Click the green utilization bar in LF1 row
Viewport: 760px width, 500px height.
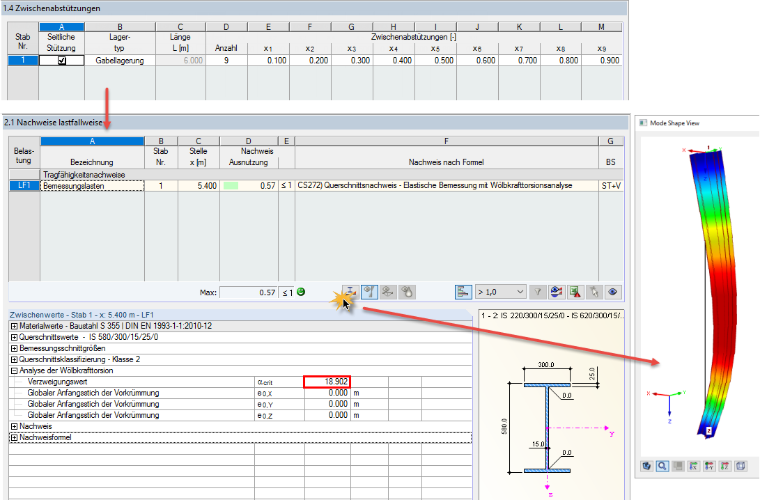click(x=231, y=186)
